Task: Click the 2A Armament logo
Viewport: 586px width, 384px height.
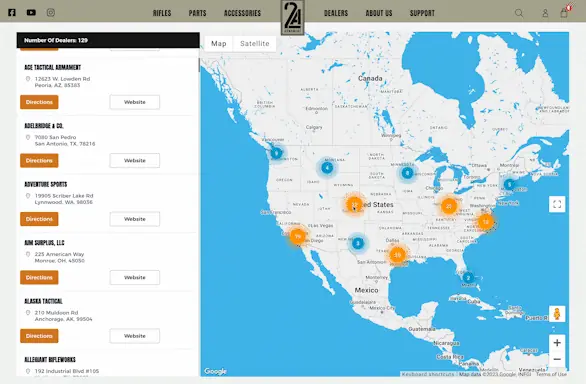Action: pyautogui.click(x=292, y=17)
